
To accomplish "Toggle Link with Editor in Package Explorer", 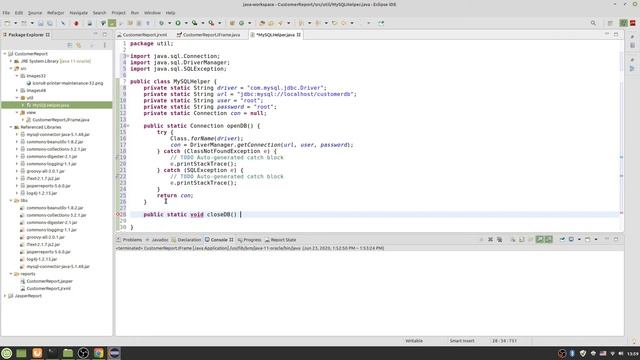I will (78, 45).
